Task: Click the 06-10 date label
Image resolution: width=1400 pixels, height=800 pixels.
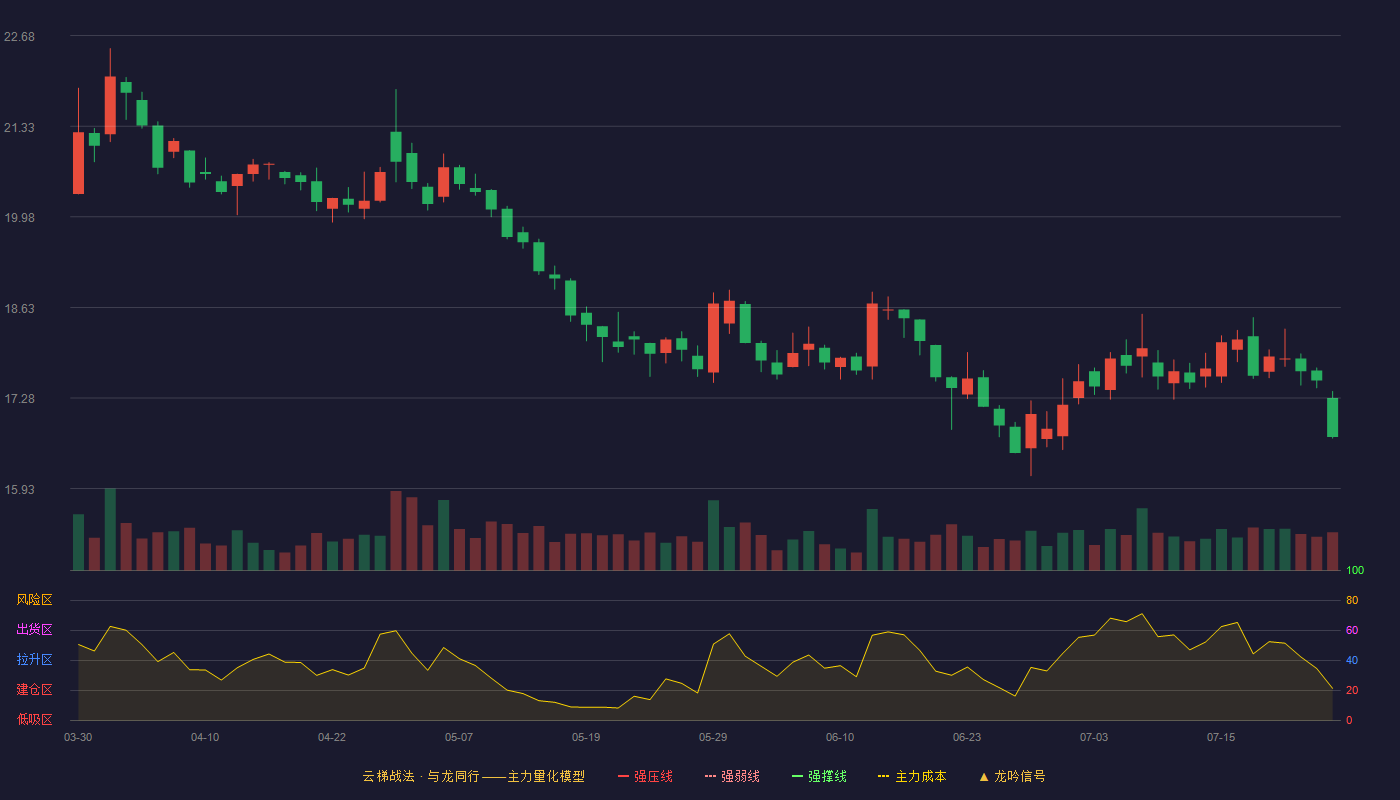Action: 840,737
